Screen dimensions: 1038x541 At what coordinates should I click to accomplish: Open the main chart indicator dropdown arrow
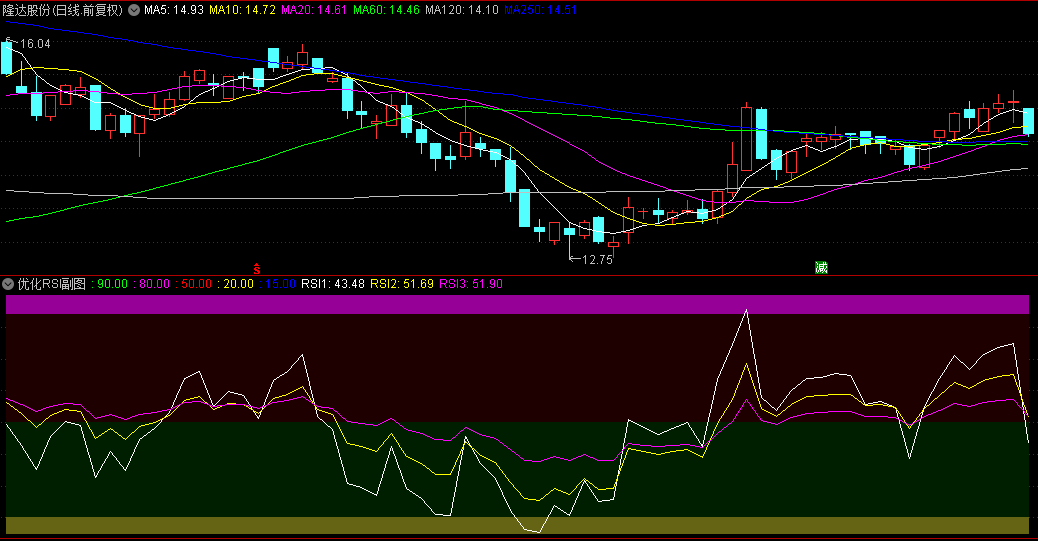[x=134, y=10]
